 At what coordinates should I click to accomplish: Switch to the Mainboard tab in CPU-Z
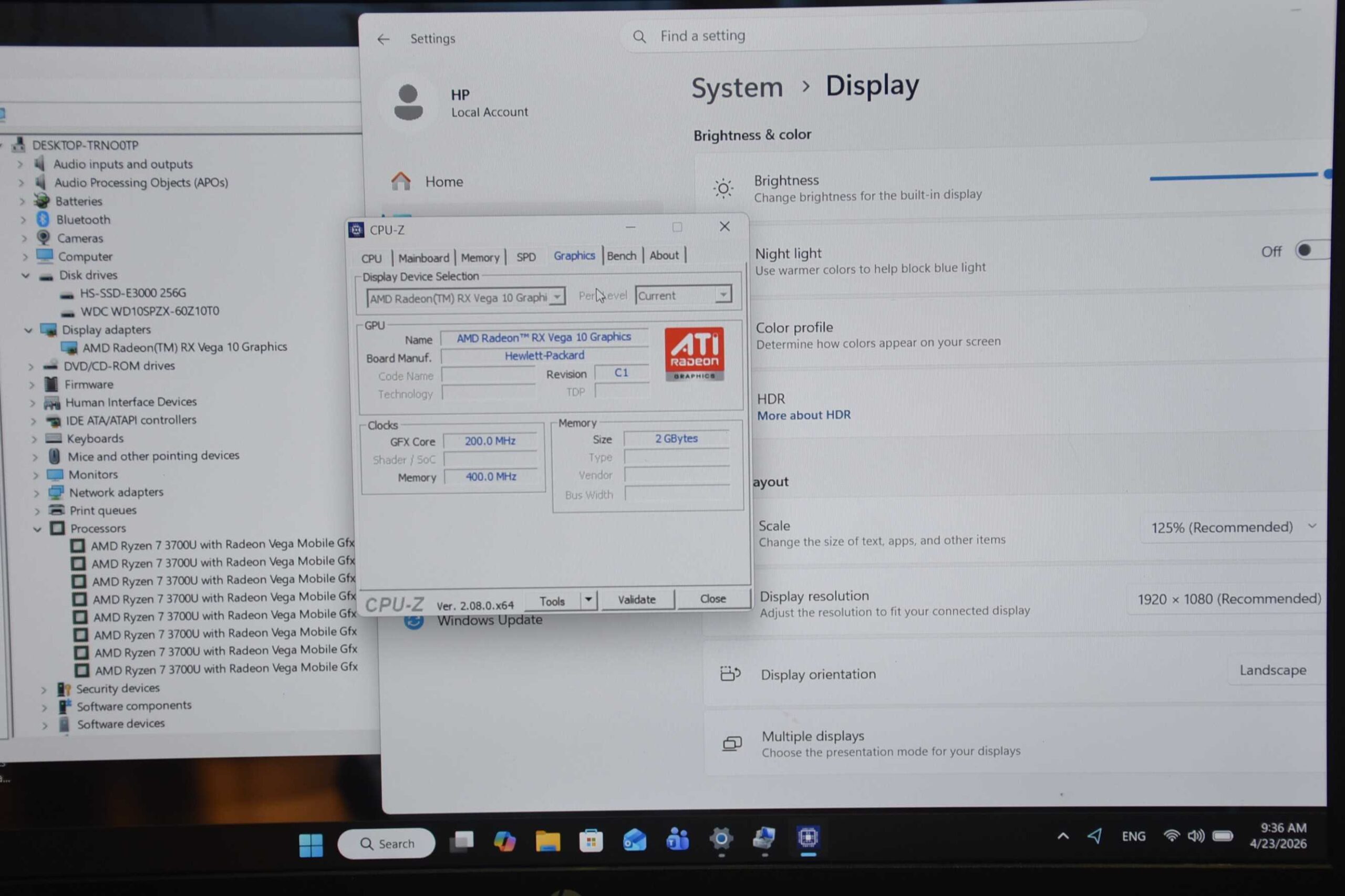tap(423, 258)
